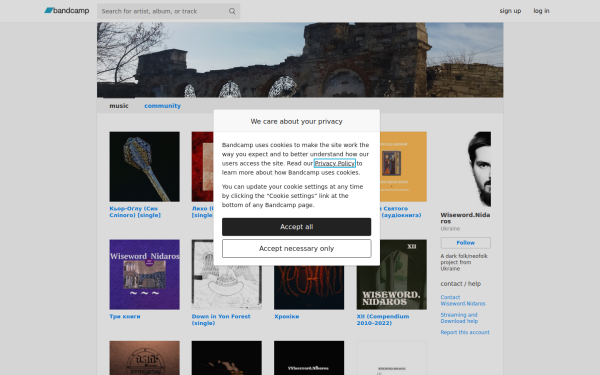
Task: Open the Кьор-Оглу single album cover
Action: tap(145, 167)
